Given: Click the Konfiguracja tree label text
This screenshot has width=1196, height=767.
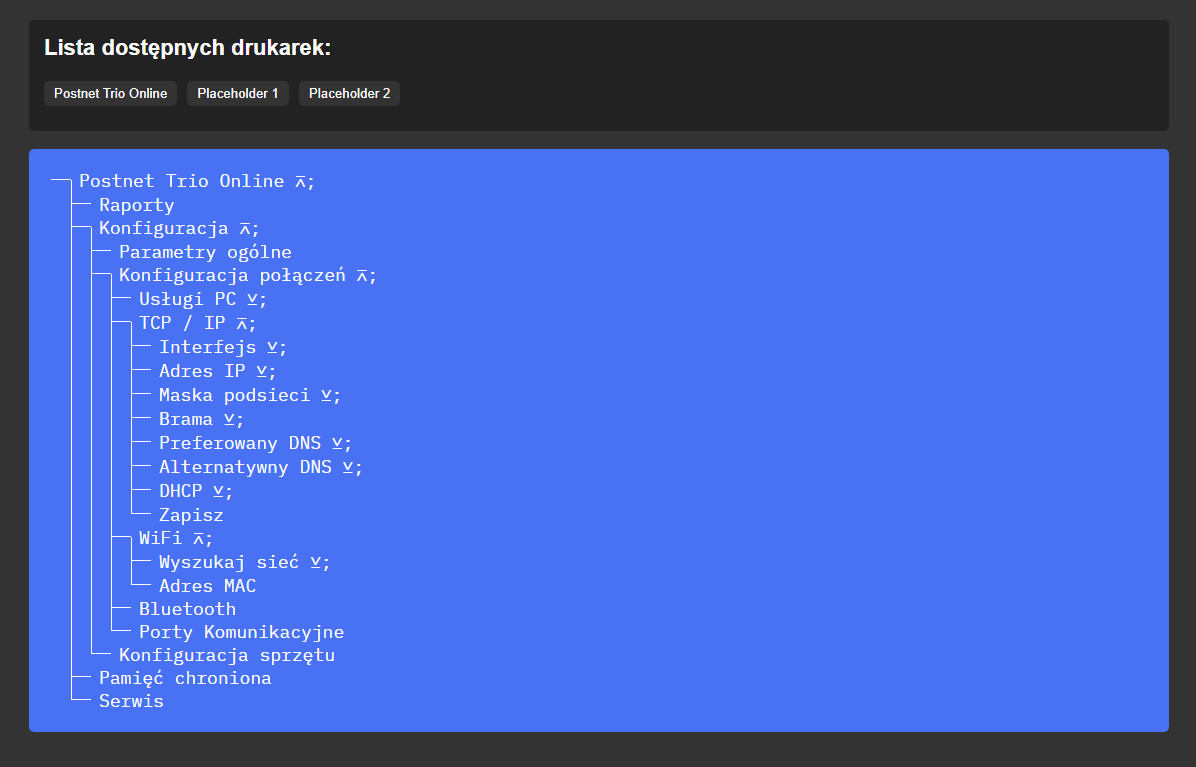Looking at the screenshot, I should pyautogui.click(x=164, y=229).
